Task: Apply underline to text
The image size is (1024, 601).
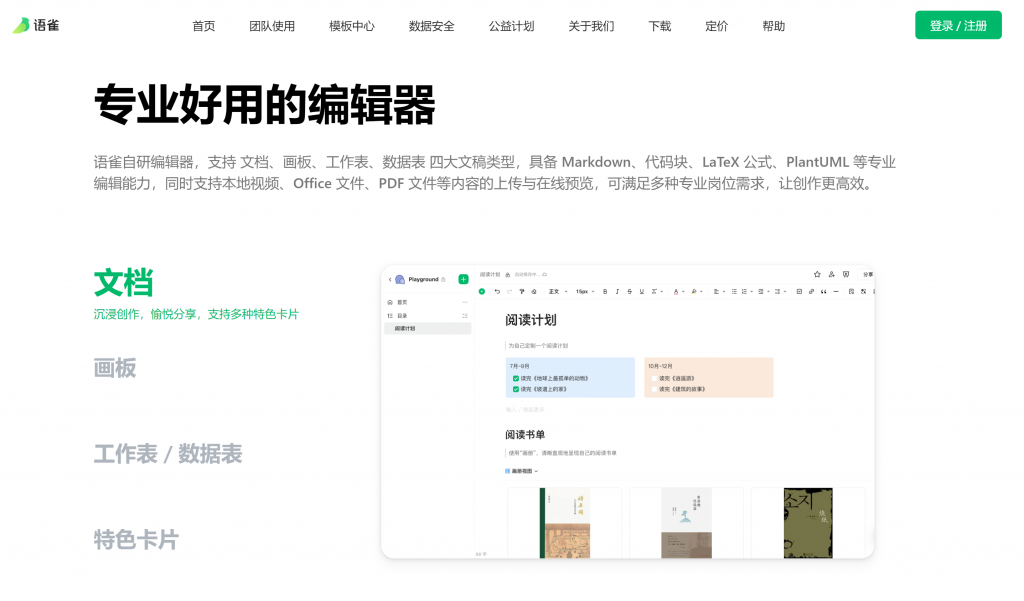Action: click(642, 291)
